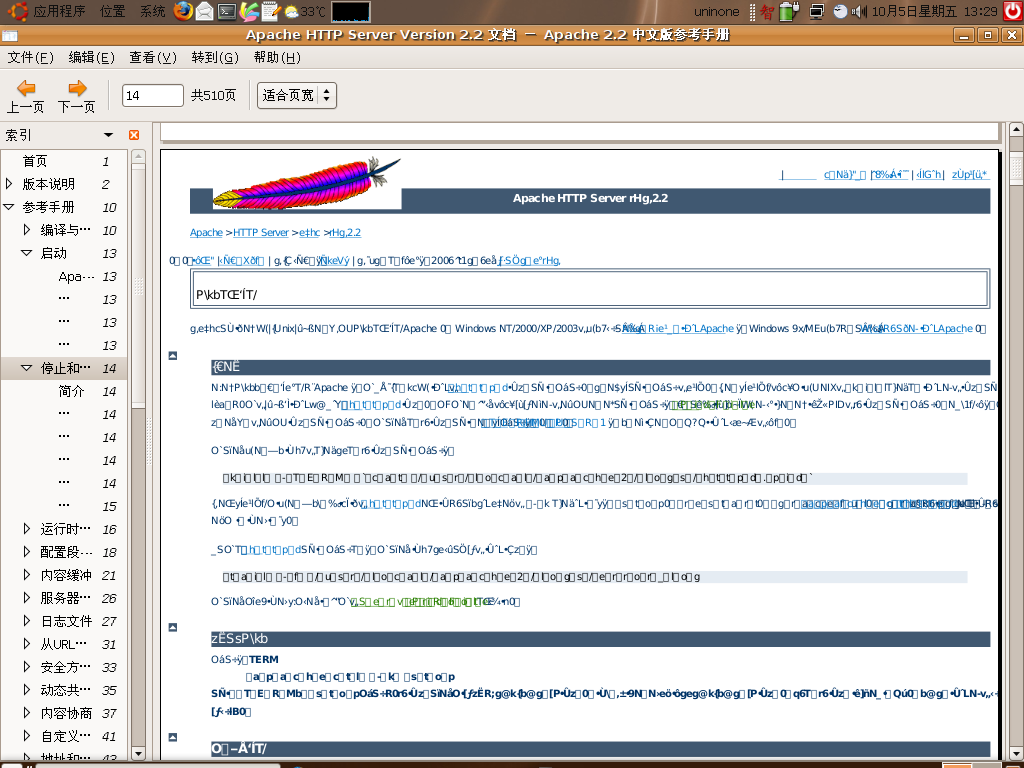This screenshot has width=1024, height=768.
Task: Click the window menu icon in title bar
Action: point(10,35)
